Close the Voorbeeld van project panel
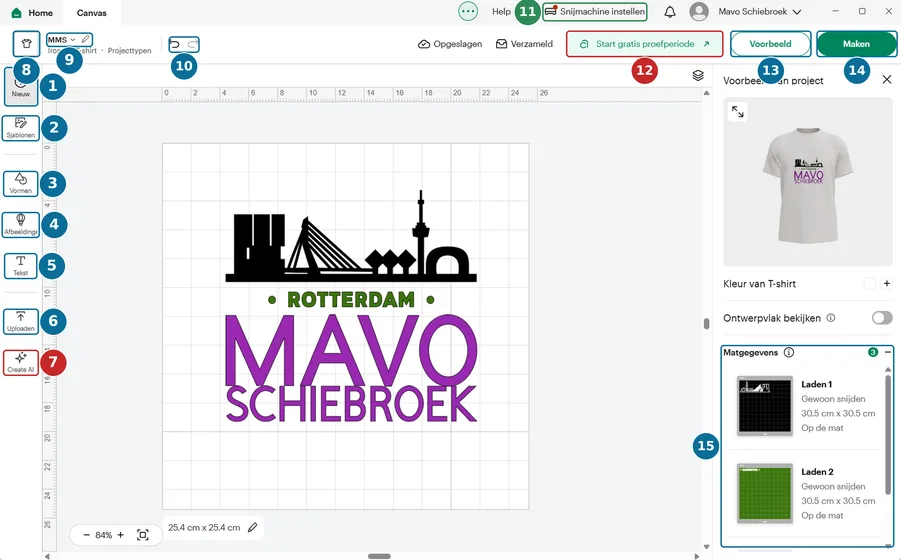 coord(887,79)
